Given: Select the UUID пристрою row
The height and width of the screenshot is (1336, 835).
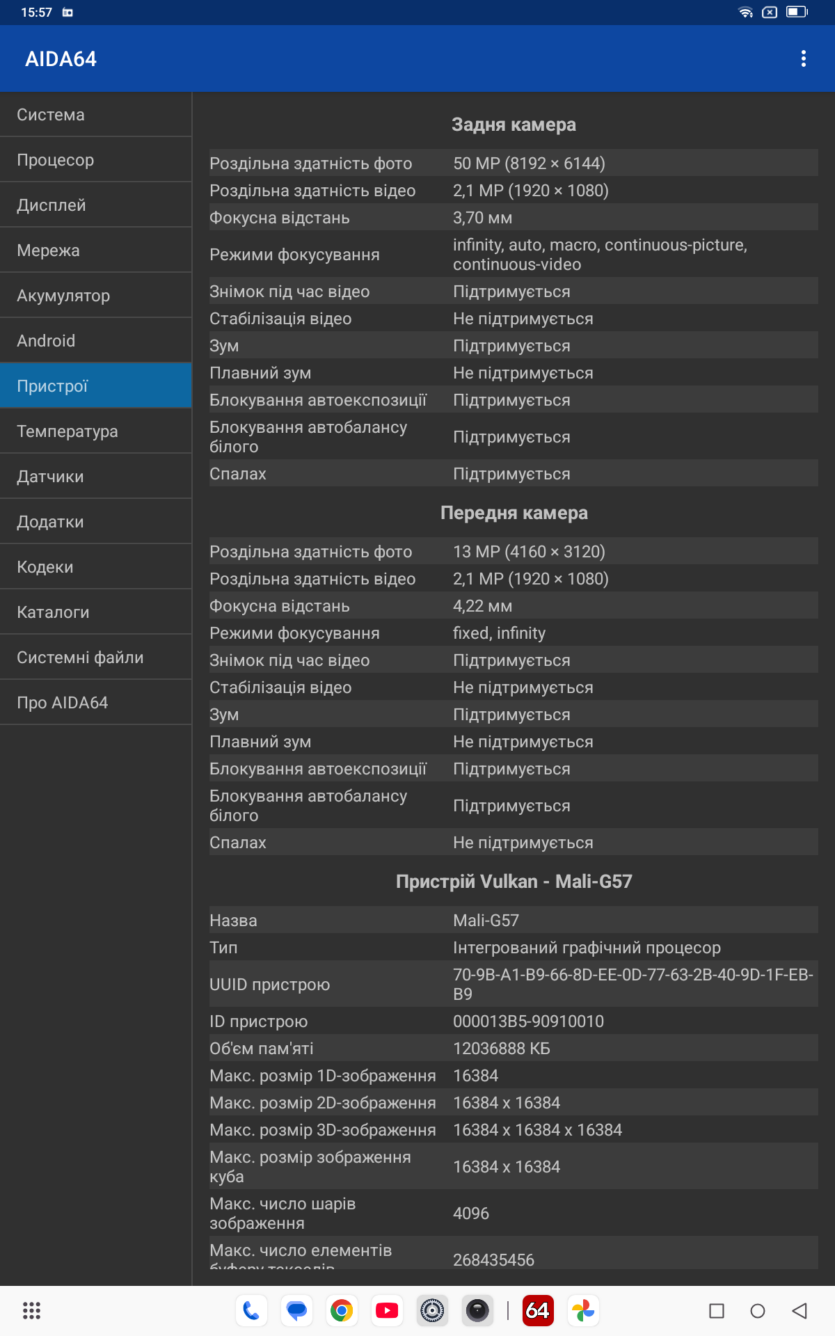Looking at the screenshot, I should (x=513, y=984).
